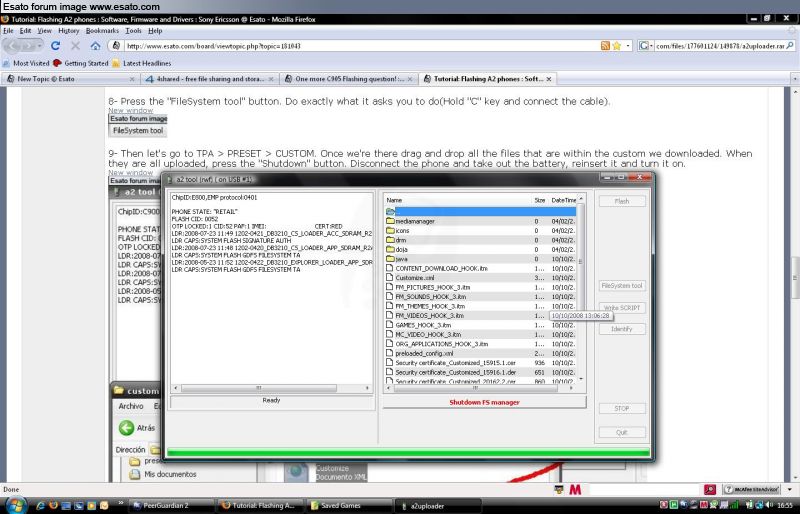Click the green progress bar in a2 tool
The height and width of the screenshot is (514, 800).
[408, 452]
